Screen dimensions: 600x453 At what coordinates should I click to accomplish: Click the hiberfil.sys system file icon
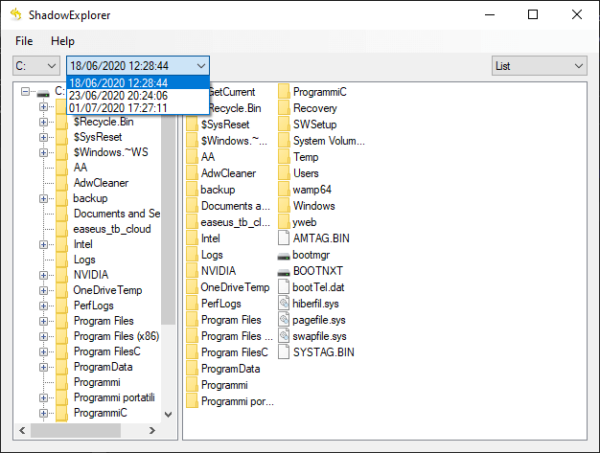[284, 303]
